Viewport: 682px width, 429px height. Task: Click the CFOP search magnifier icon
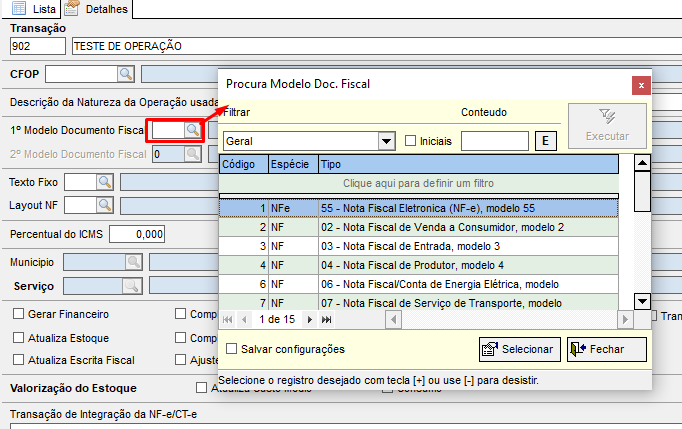pyautogui.click(x=126, y=74)
